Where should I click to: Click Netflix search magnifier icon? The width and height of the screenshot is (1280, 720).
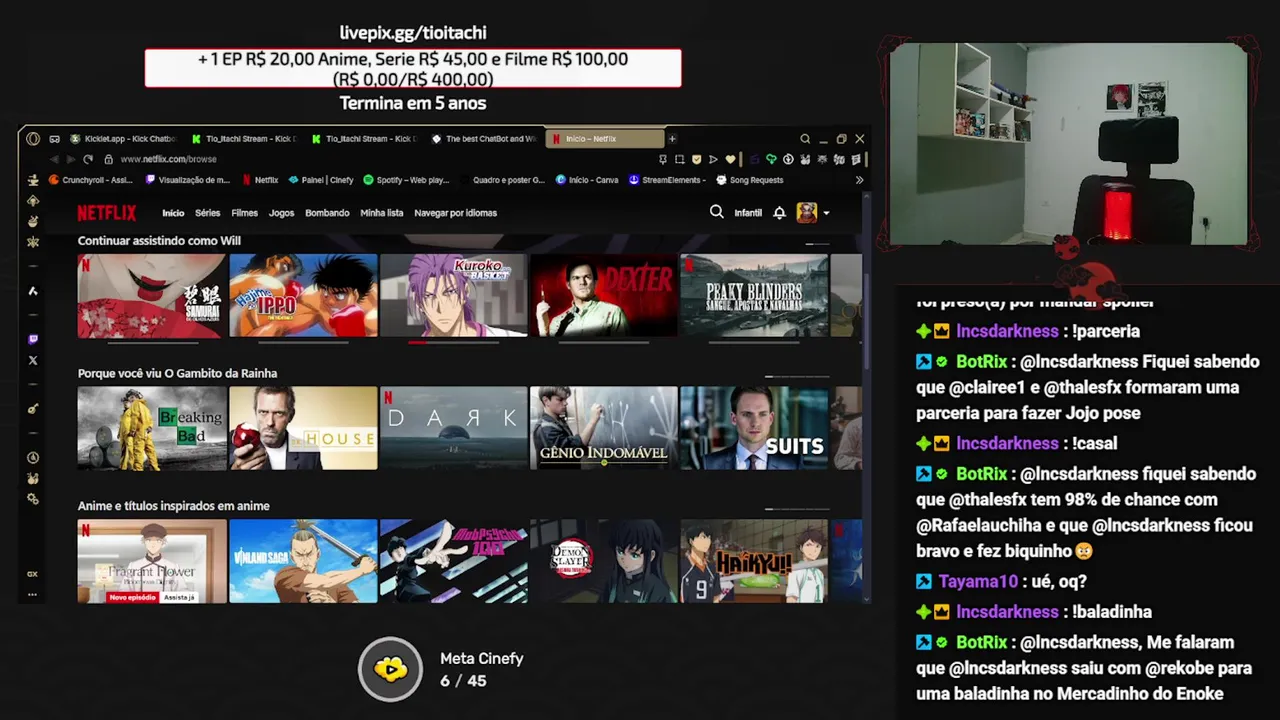716,212
